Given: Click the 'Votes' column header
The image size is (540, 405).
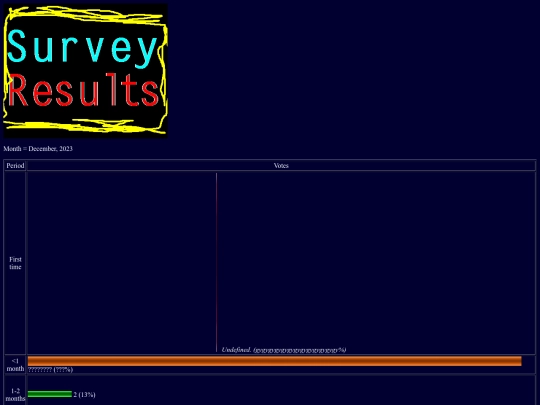Looking at the screenshot, I should click(281, 166).
